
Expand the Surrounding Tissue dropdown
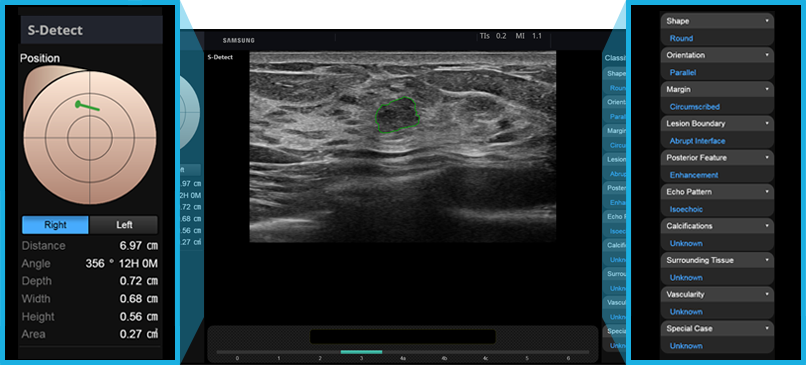pos(717,260)
